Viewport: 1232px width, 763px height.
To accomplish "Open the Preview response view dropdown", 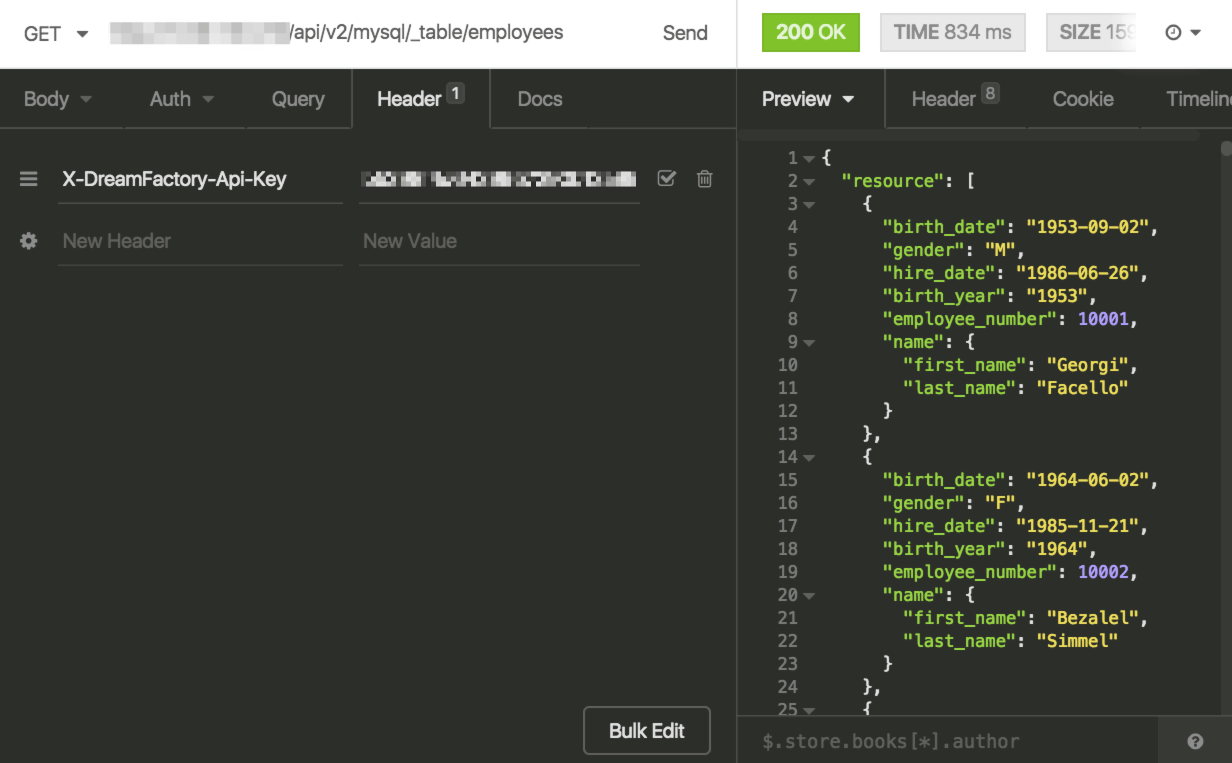I will [809, 98].
